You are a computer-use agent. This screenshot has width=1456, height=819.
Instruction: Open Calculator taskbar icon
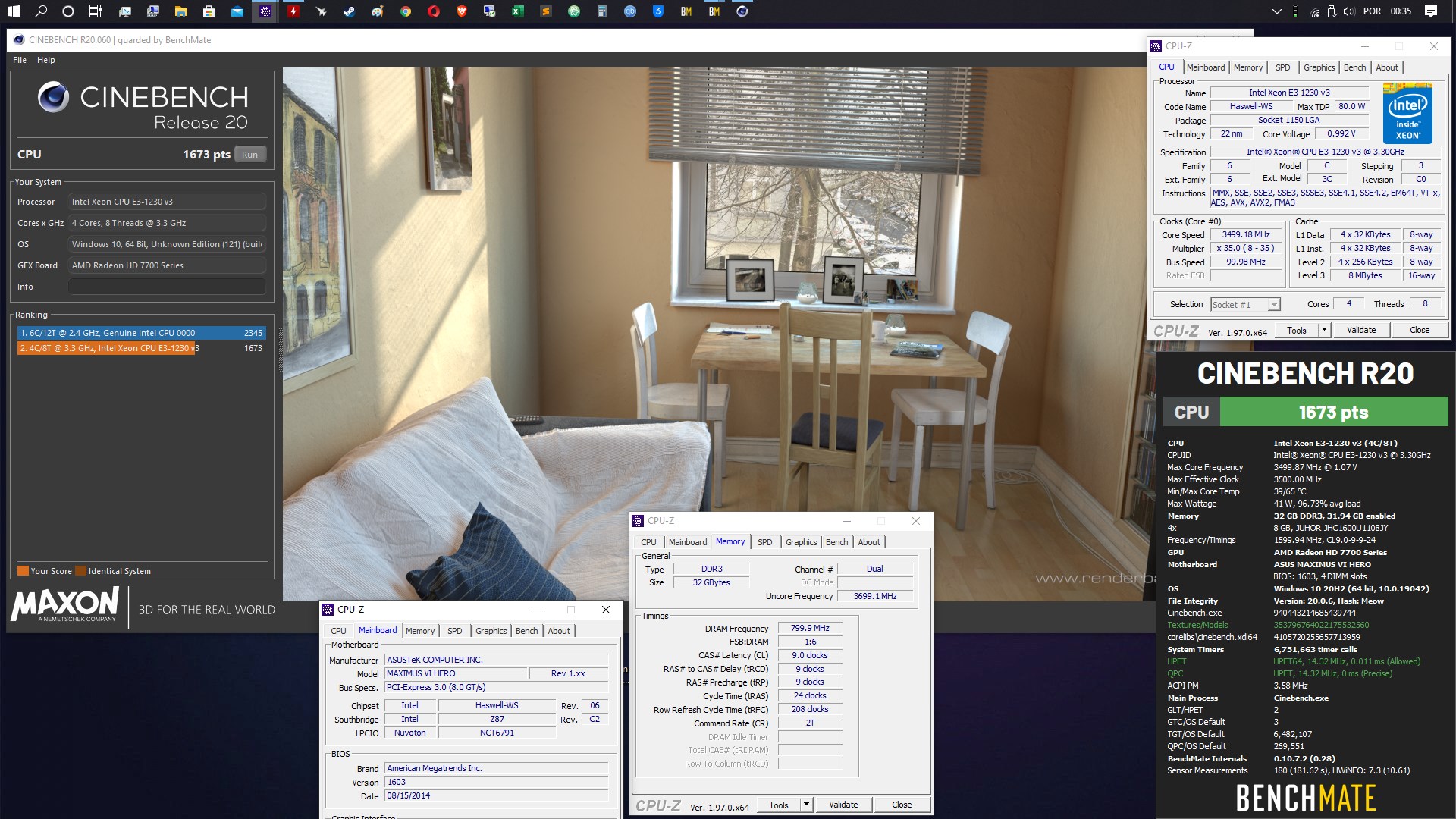point(602,11)
